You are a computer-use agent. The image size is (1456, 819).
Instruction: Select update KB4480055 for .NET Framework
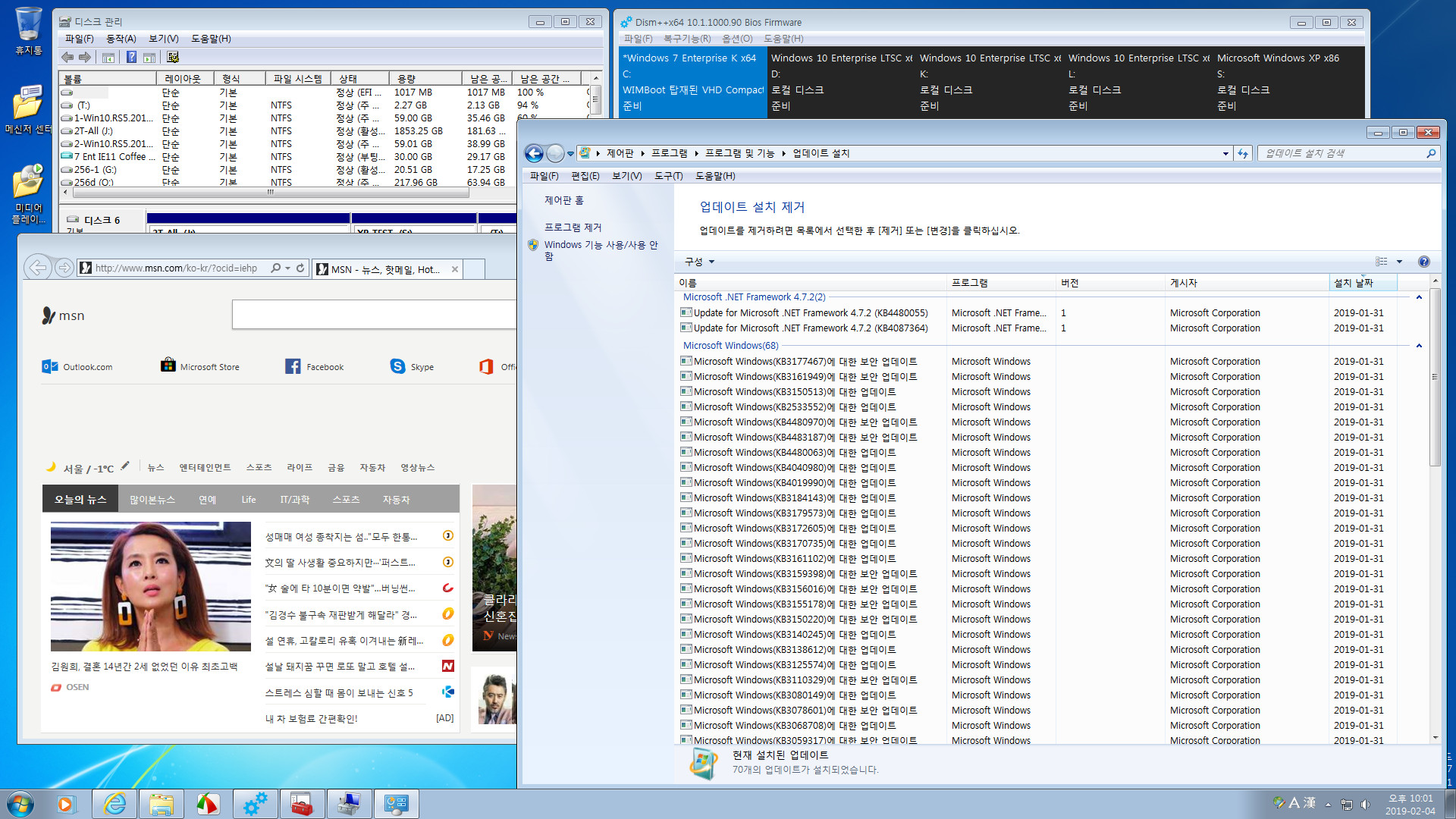(x=810, y=313)
